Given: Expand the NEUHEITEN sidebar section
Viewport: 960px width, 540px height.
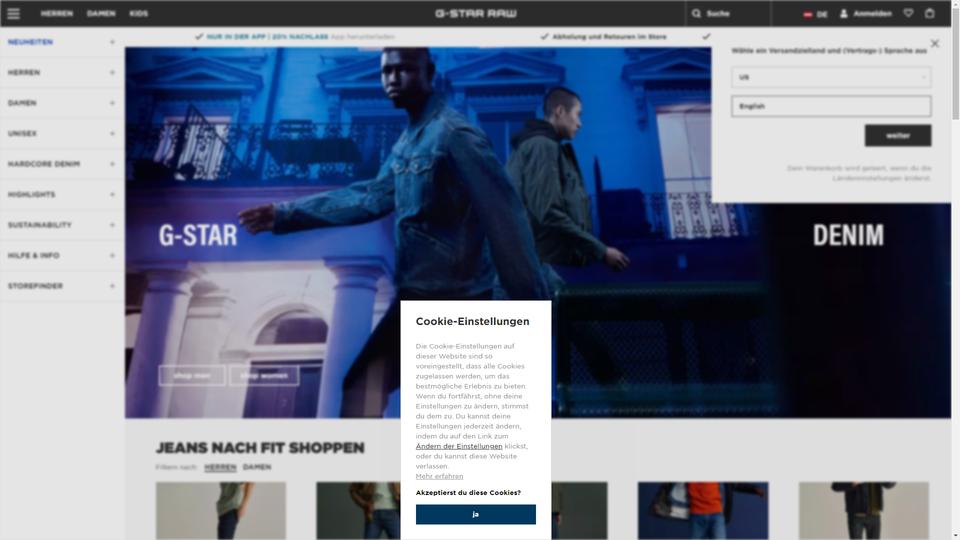Looking at the screenshot, I should pyautogui.click(x=112, y=42).
